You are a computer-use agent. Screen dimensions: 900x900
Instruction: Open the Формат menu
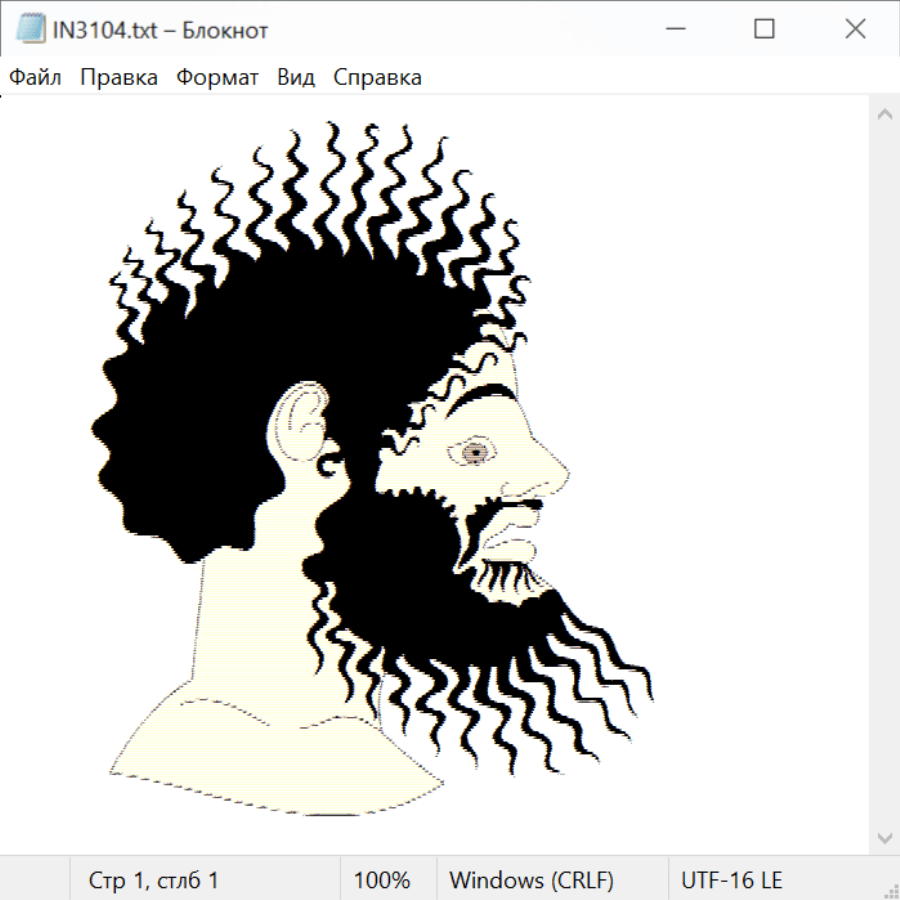point(217,78)
